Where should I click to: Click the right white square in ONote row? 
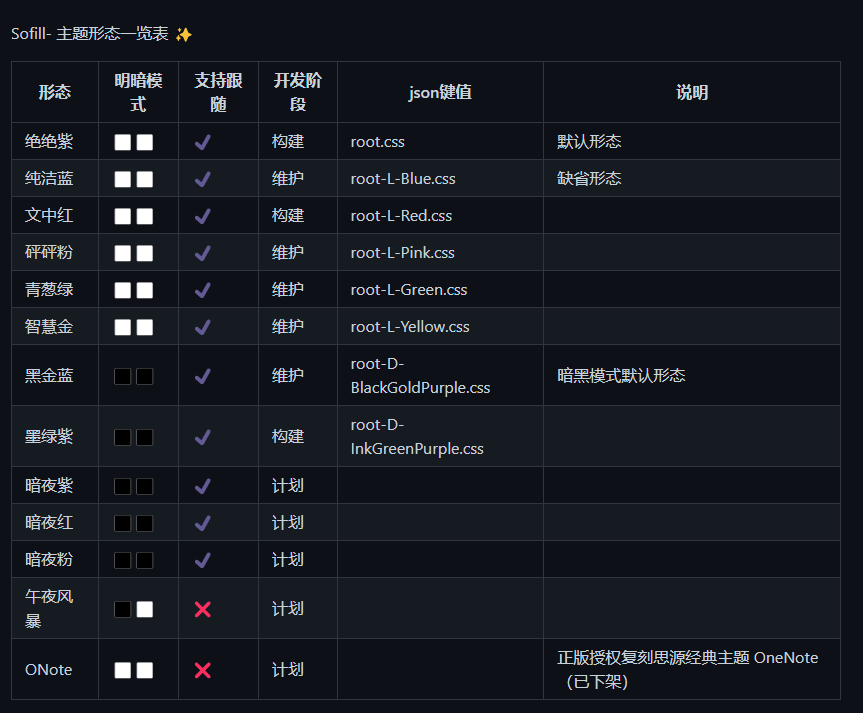(145, 670)
